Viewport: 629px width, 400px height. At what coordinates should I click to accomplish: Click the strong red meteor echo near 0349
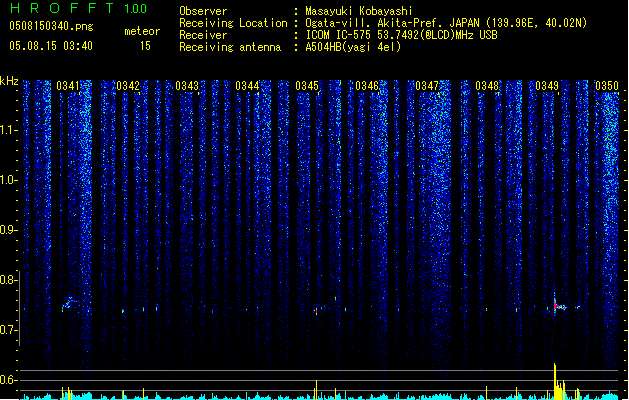coord(558,306)
